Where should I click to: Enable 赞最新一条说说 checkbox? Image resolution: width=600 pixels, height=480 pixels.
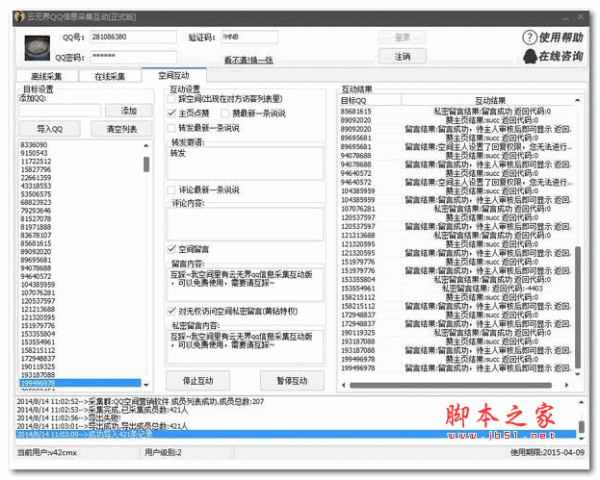click(x=225, y=113)
